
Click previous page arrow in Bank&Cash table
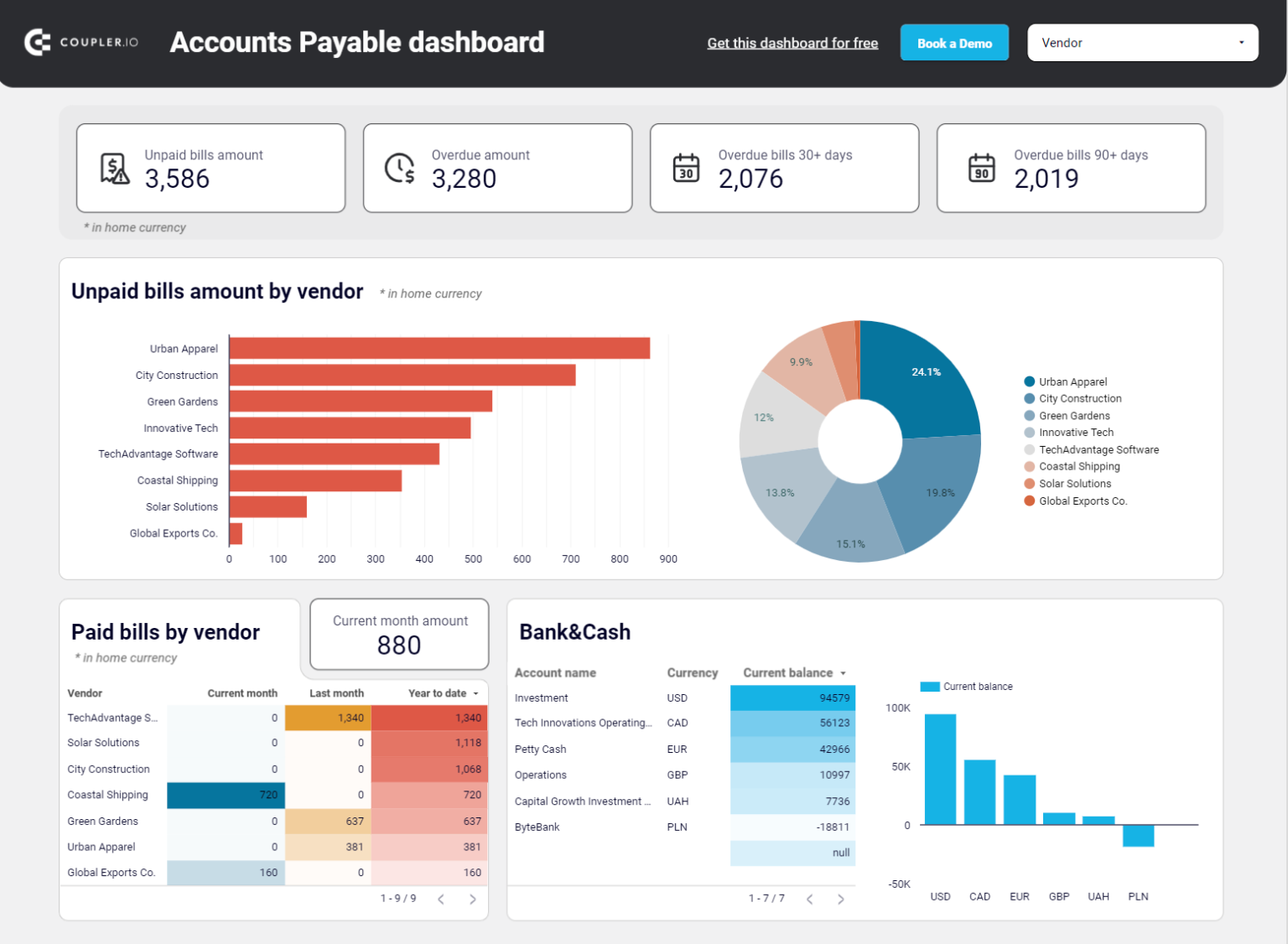coord(809,899)
